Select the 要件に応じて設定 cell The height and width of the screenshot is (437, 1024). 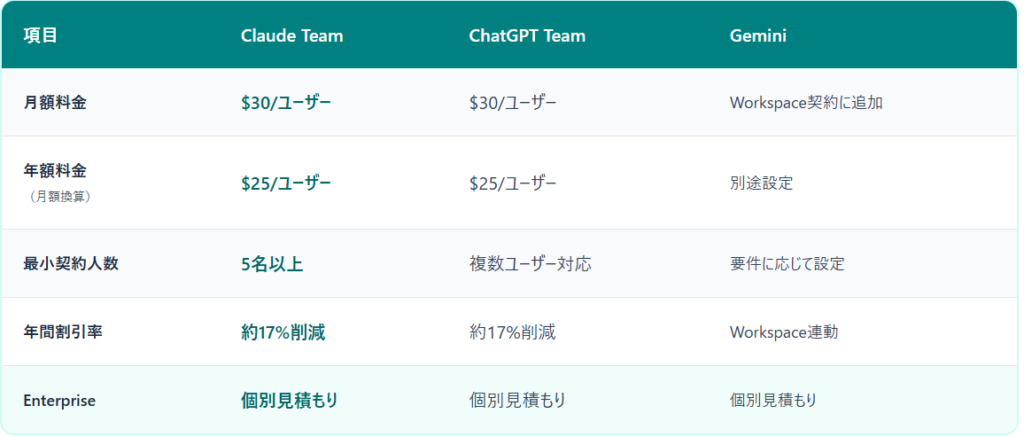point(787,264)
